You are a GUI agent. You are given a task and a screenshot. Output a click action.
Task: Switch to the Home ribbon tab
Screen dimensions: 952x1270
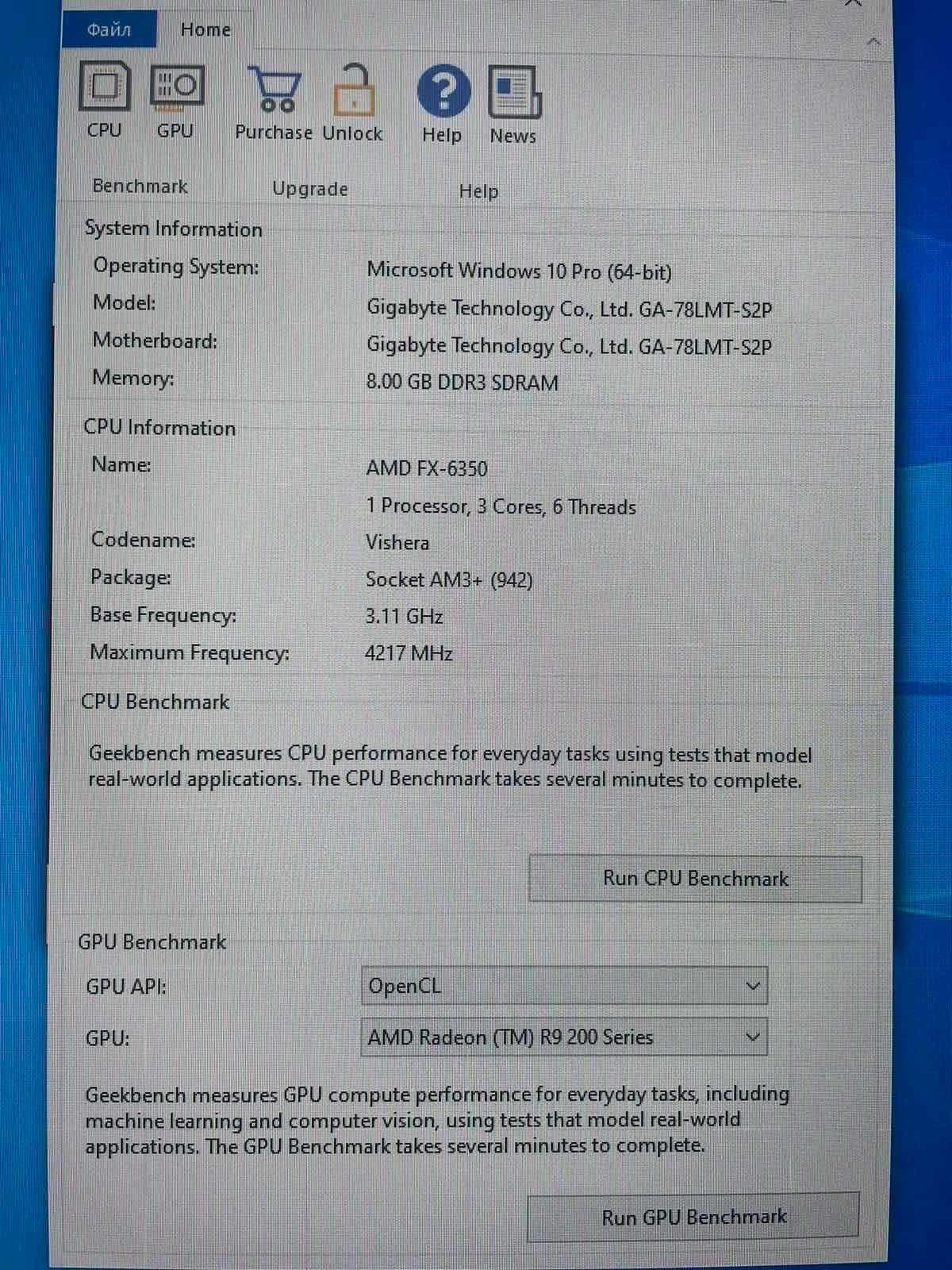pyautogui.click(x=205, y=30)
